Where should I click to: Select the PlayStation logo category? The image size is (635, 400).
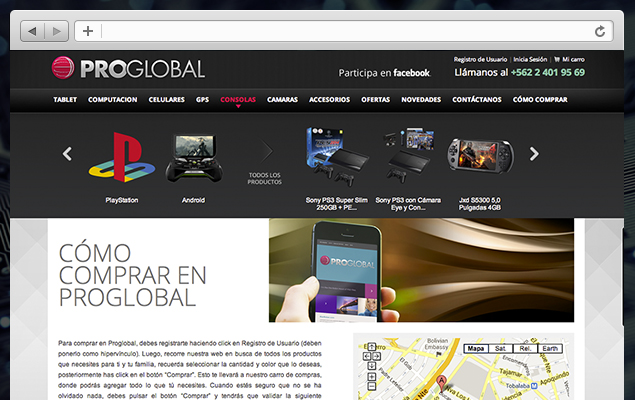pyautogui.click(x=121, y=157)
